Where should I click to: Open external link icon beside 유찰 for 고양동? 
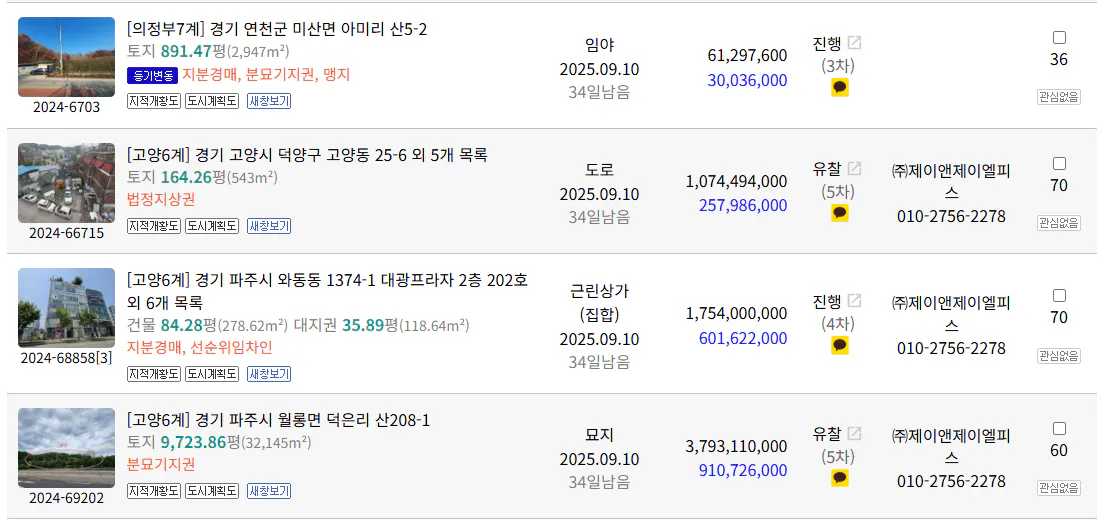[x=854, y=169]
